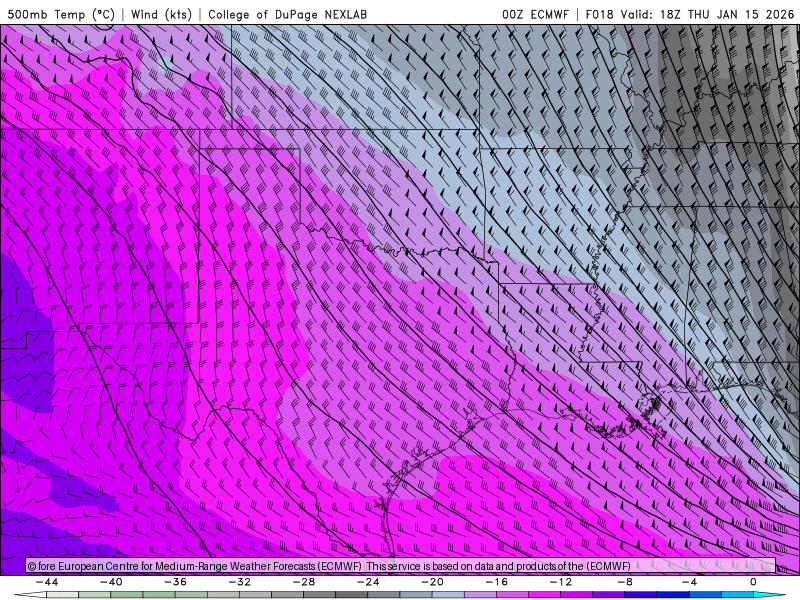Click the dark gray colorbar segment left of -24
The height and width of the screenshot is (600, 800).
(x=352, y=596)
